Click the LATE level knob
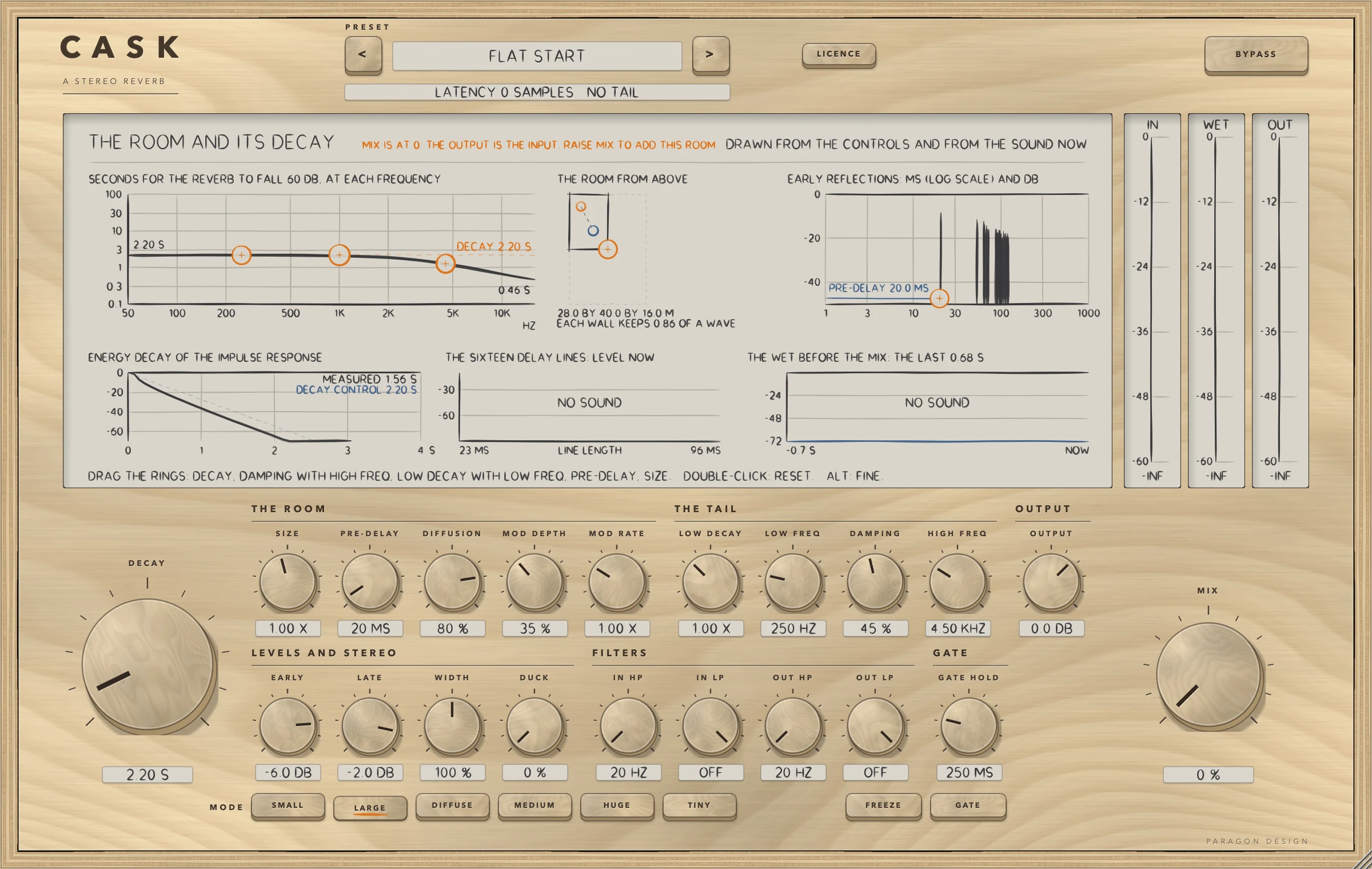 370,726
